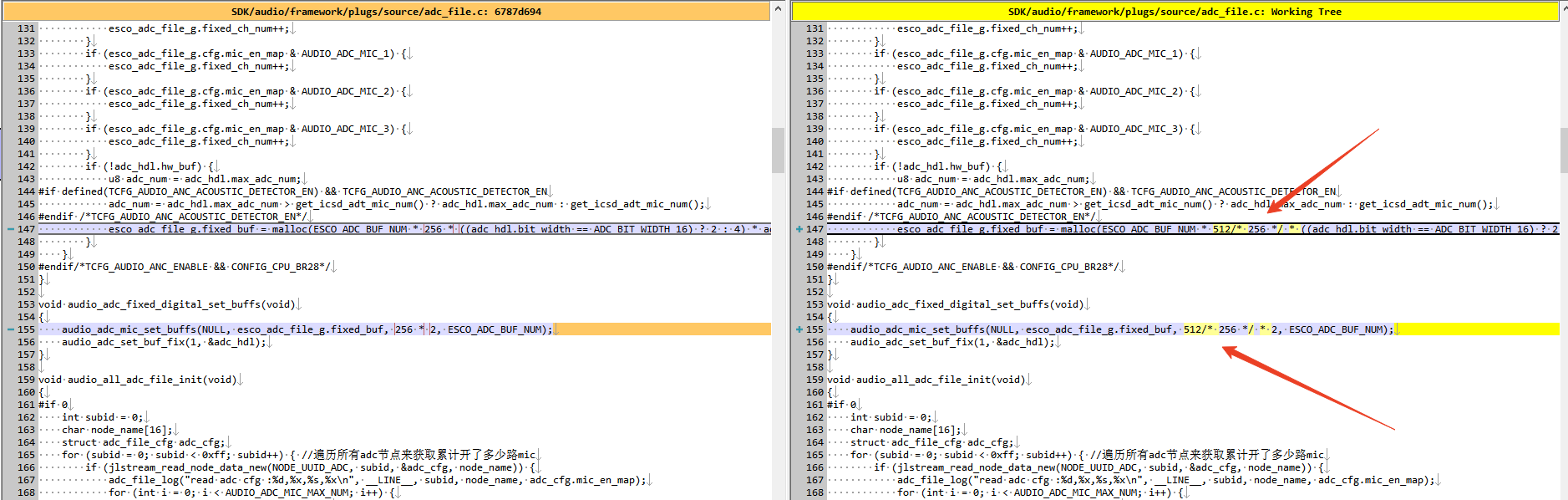Click 'audio_adc_set_buf_fix(1, &adc_hdl);' in left pane

[164, 342]
